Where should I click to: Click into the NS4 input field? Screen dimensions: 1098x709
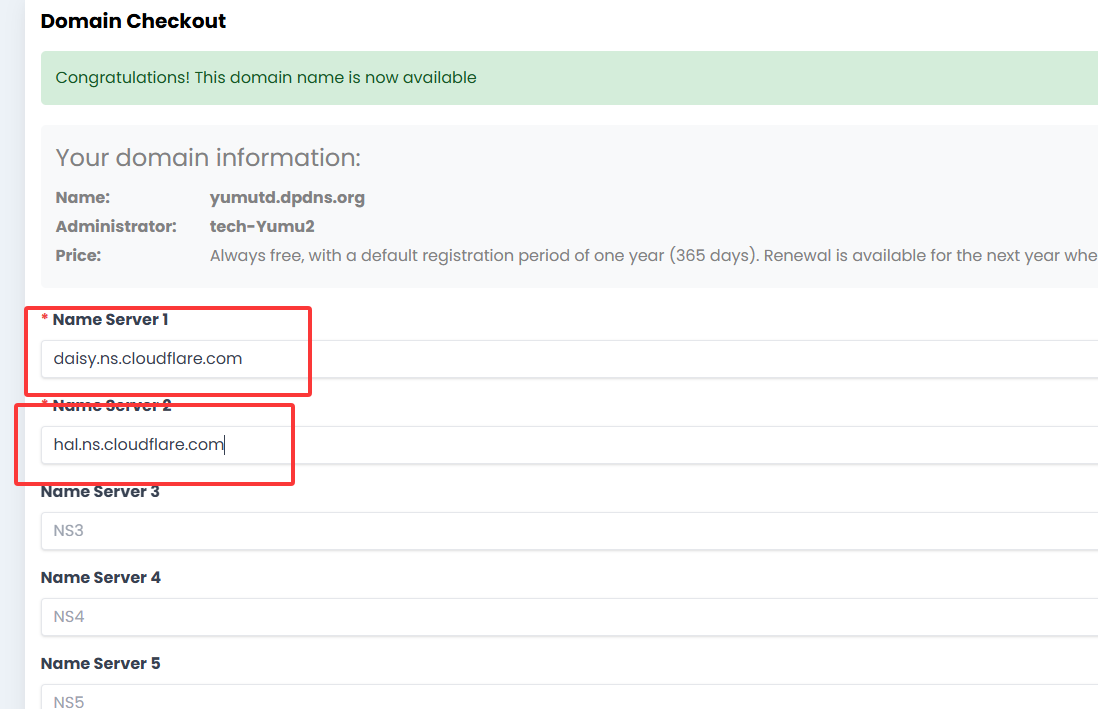tap(570, 617)
